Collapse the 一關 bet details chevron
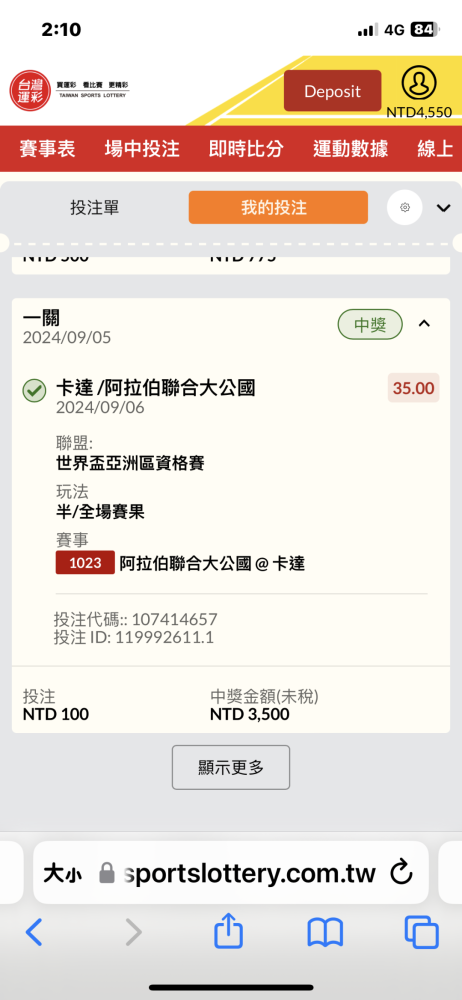Image resolution: width=462 pixels, height=1000 pixels. click(x=424, y=324)
